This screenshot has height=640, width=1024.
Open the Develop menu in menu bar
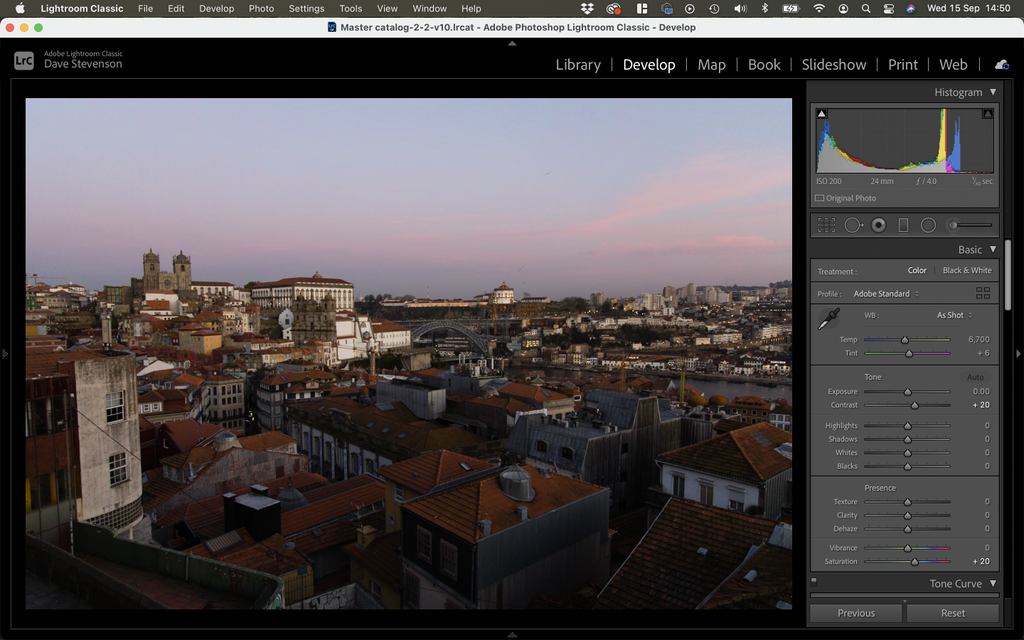tap(216, 8)
